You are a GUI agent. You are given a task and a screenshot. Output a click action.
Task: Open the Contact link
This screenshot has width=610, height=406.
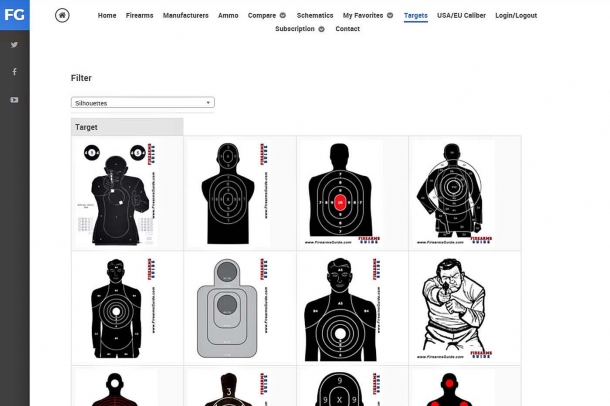(x=347, y=29)
